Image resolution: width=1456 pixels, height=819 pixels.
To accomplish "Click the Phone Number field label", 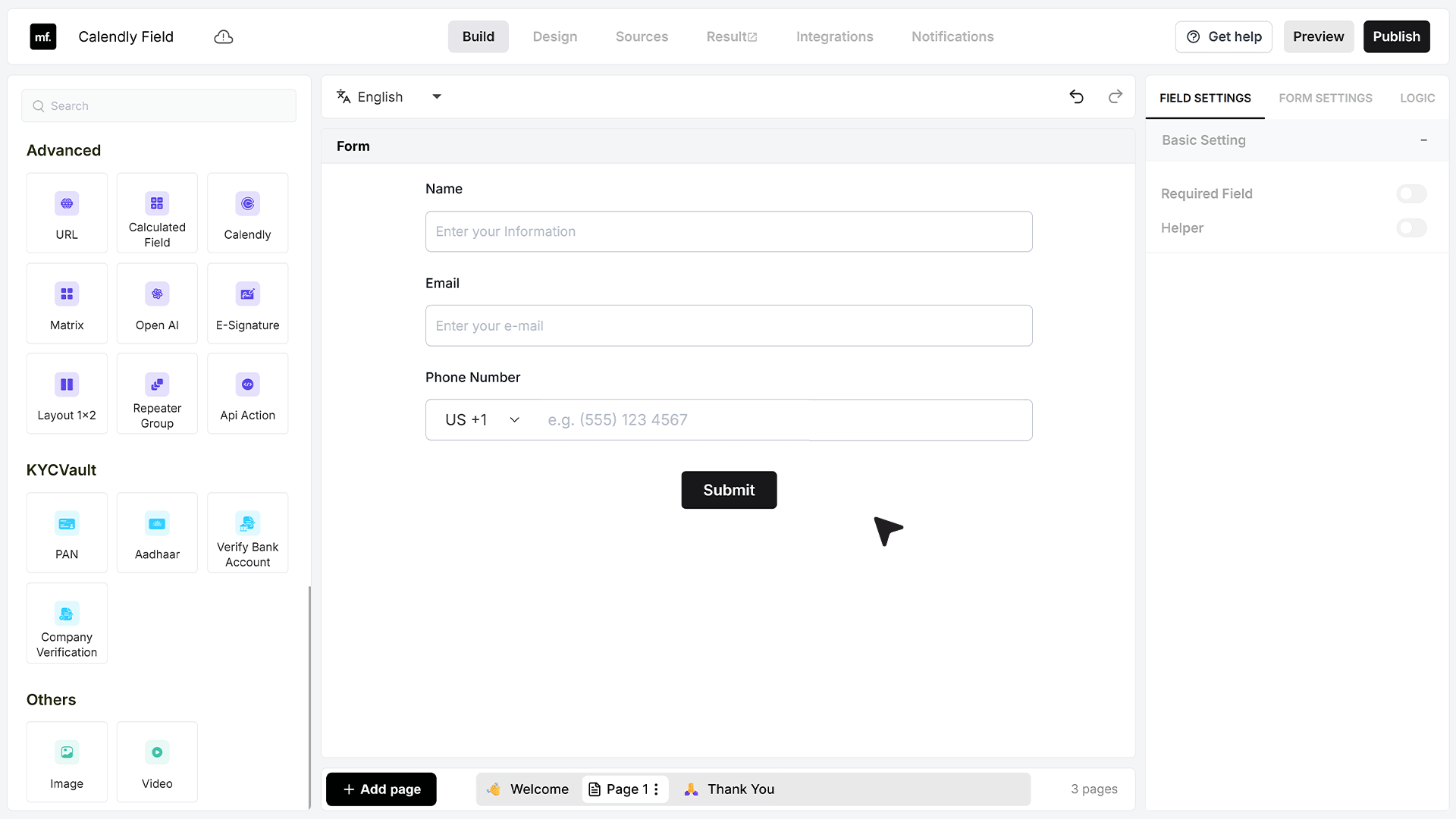I will 472,378.
